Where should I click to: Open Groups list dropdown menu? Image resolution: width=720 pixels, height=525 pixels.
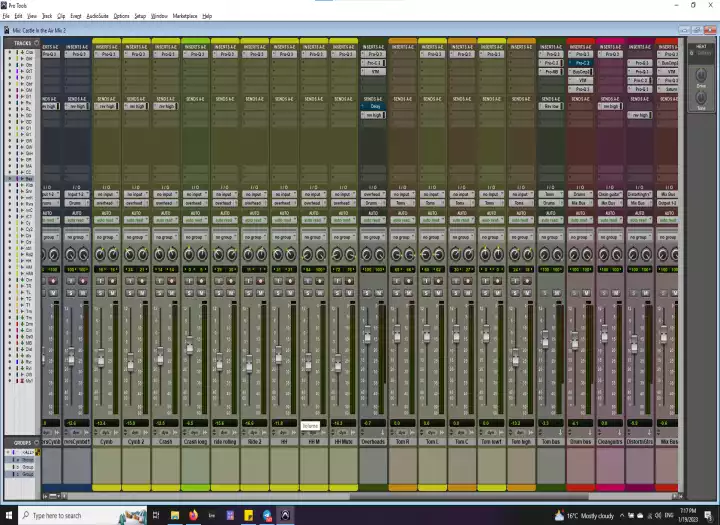coord(36,442)
